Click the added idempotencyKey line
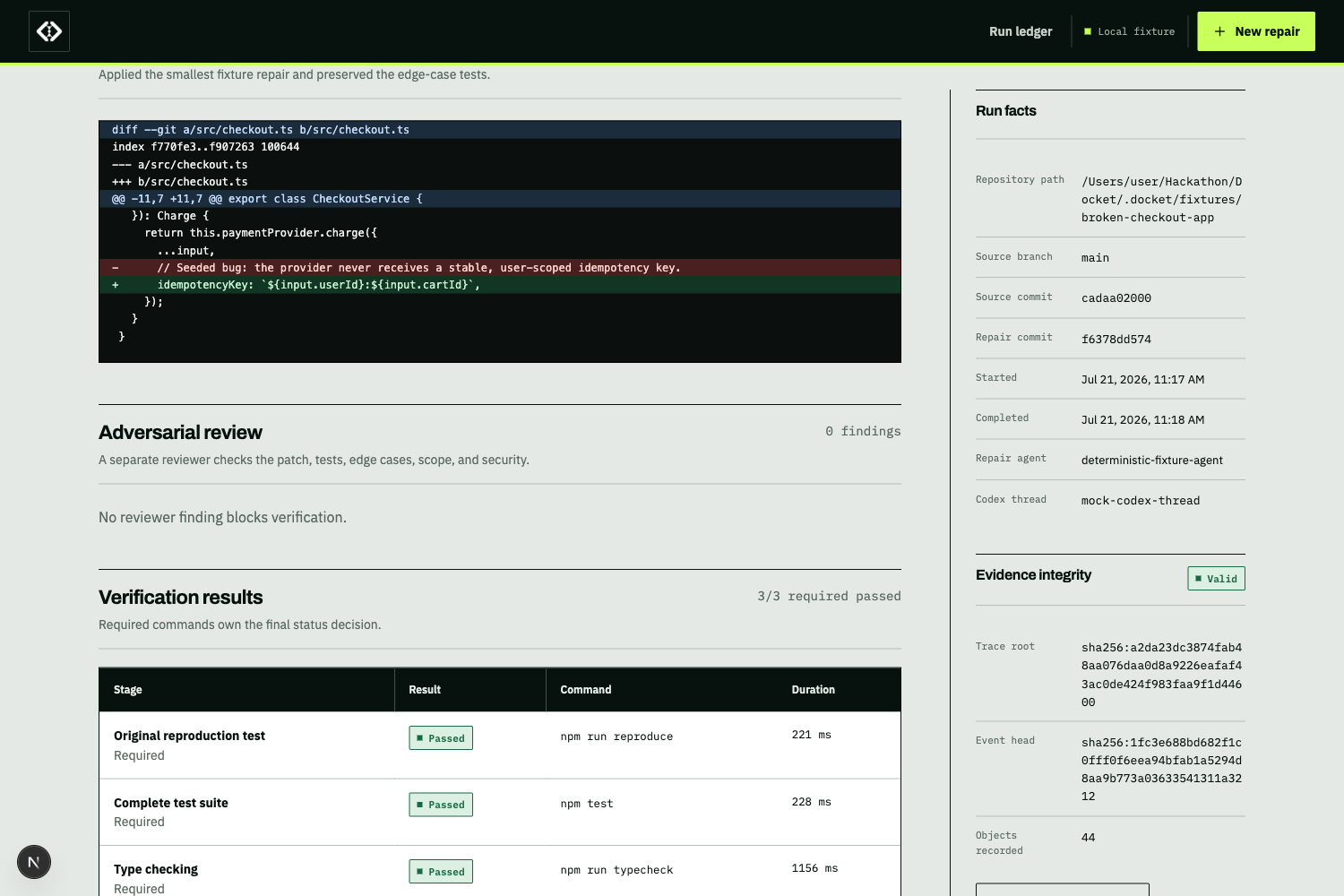The image size is (1344, 896). pos(500,285)
